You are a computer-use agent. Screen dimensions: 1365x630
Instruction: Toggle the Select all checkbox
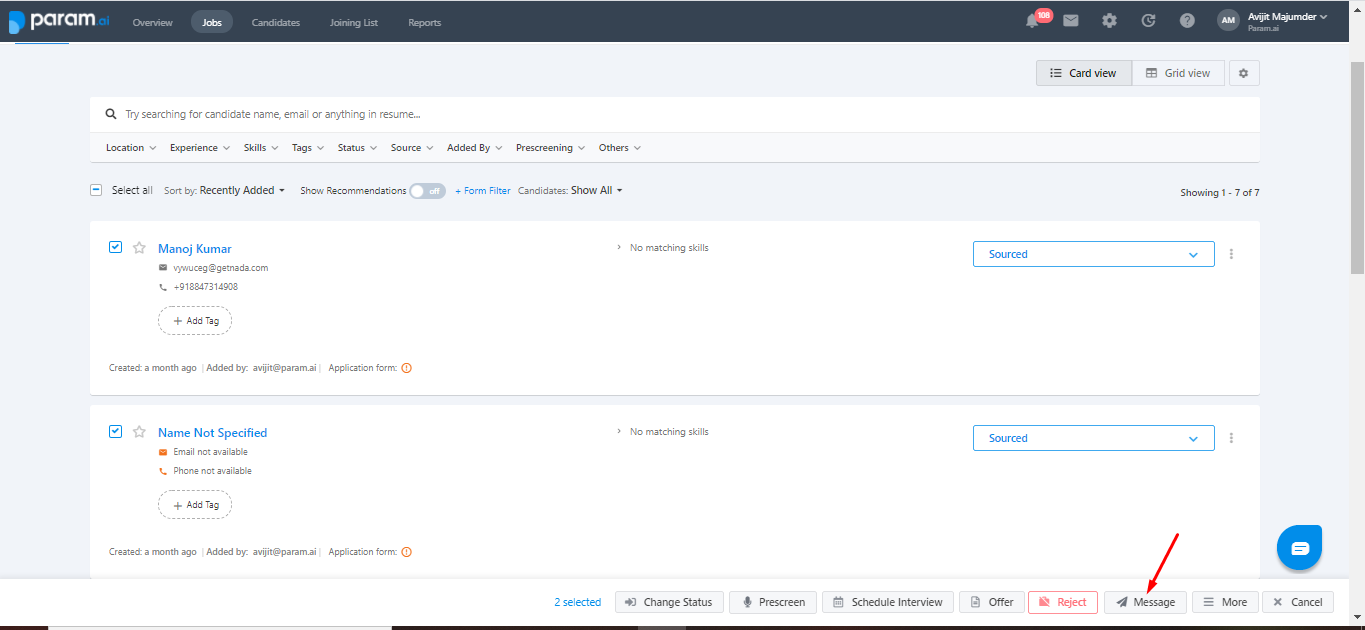point(96,190)
